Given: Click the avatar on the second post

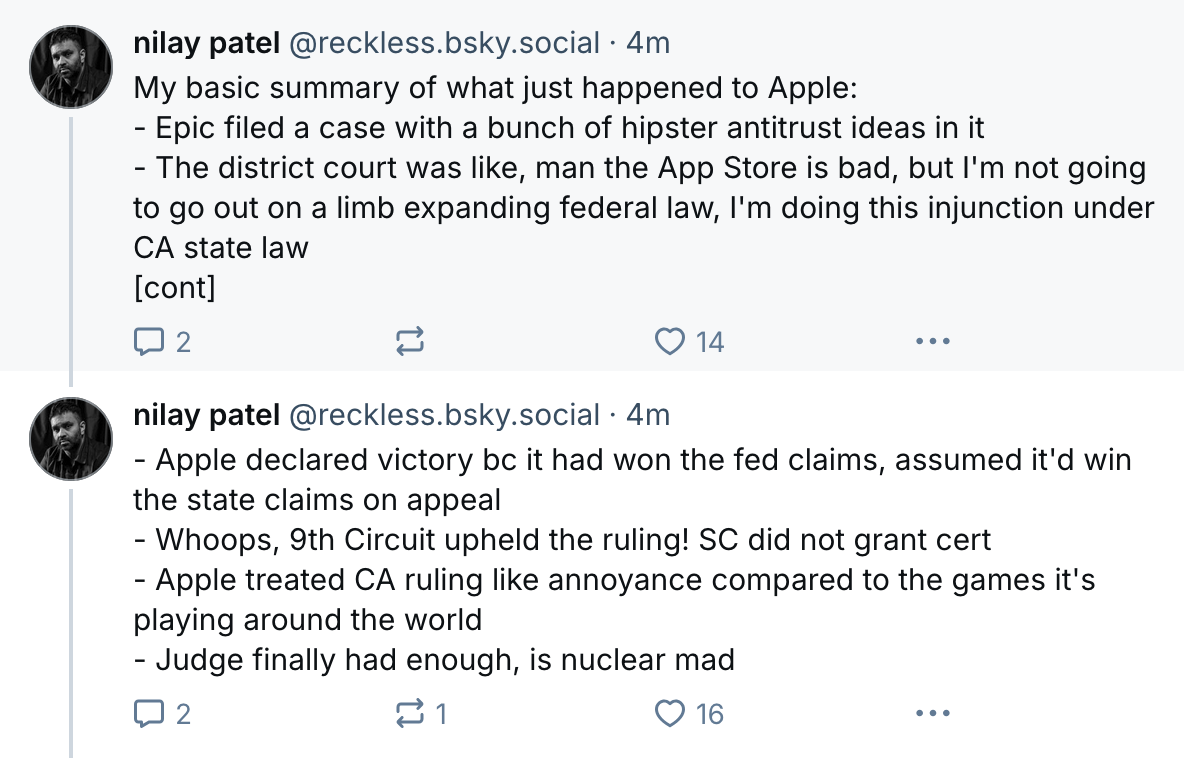Looking at the screenshot, I should [71, 438].
